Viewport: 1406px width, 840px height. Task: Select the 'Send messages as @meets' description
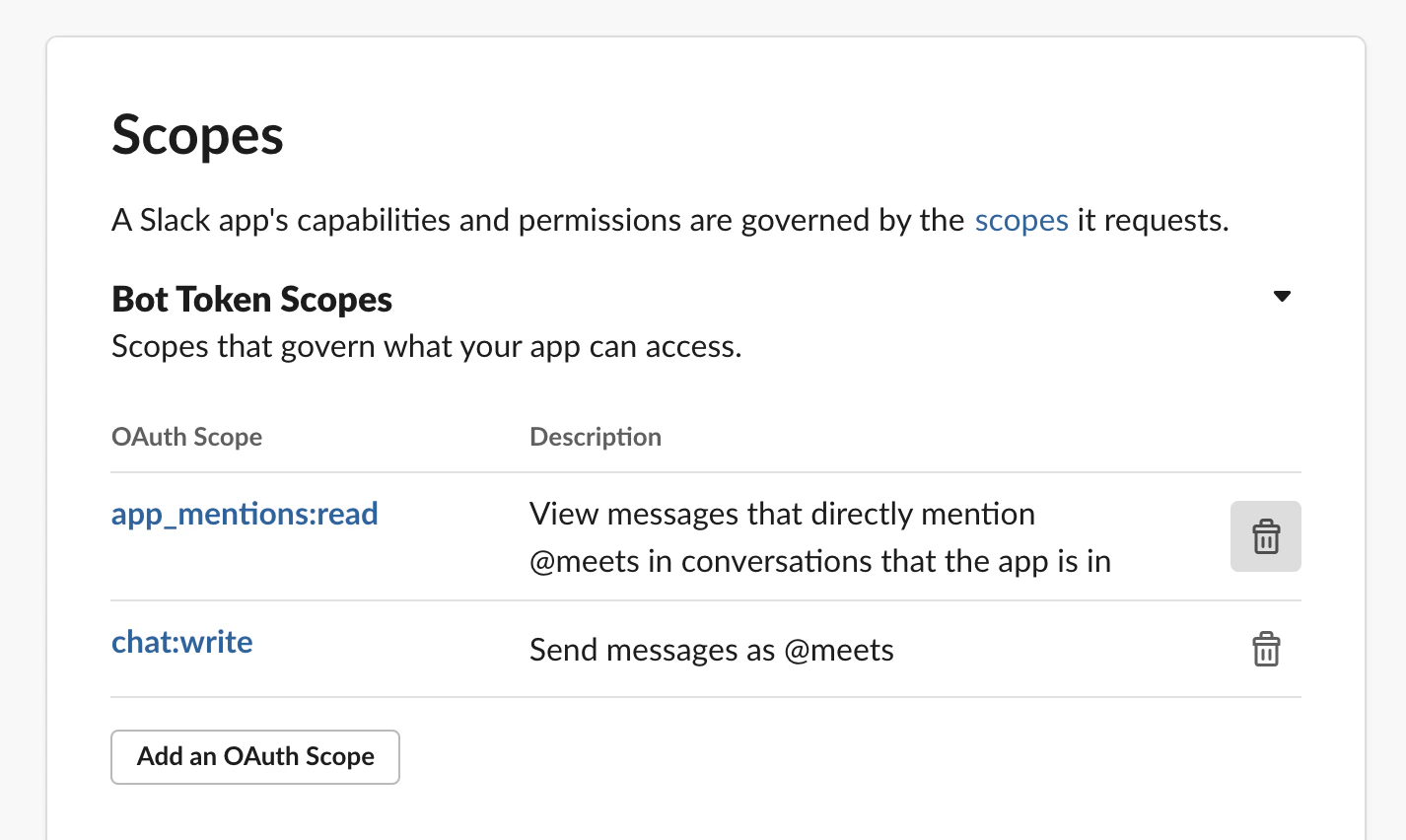pyautogui.click(x=712, y=650)
